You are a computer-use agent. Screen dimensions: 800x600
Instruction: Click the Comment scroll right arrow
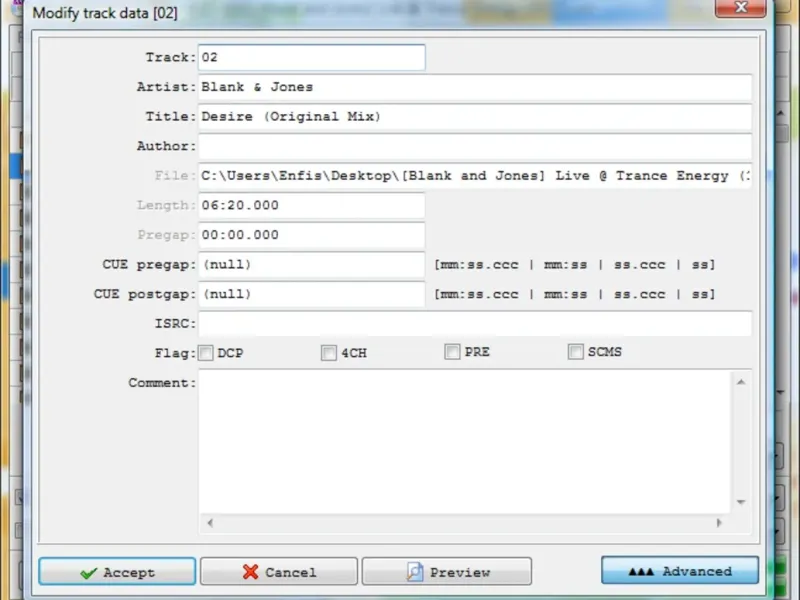pyautogui.click(x=719, y=522)
